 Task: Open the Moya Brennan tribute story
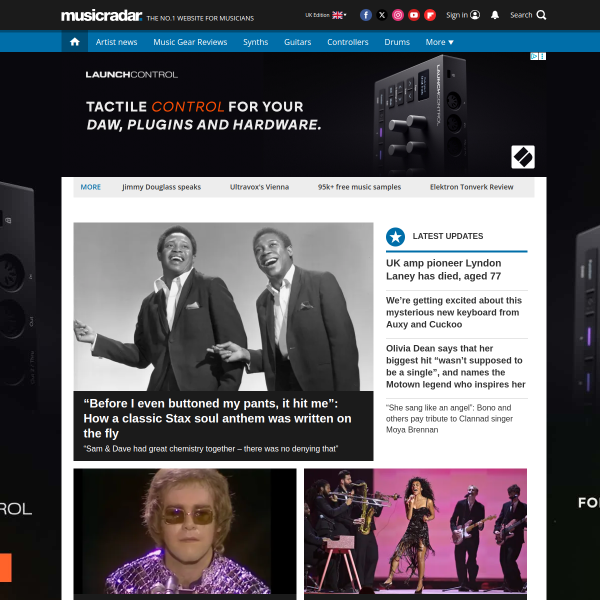tap(449, 419)
